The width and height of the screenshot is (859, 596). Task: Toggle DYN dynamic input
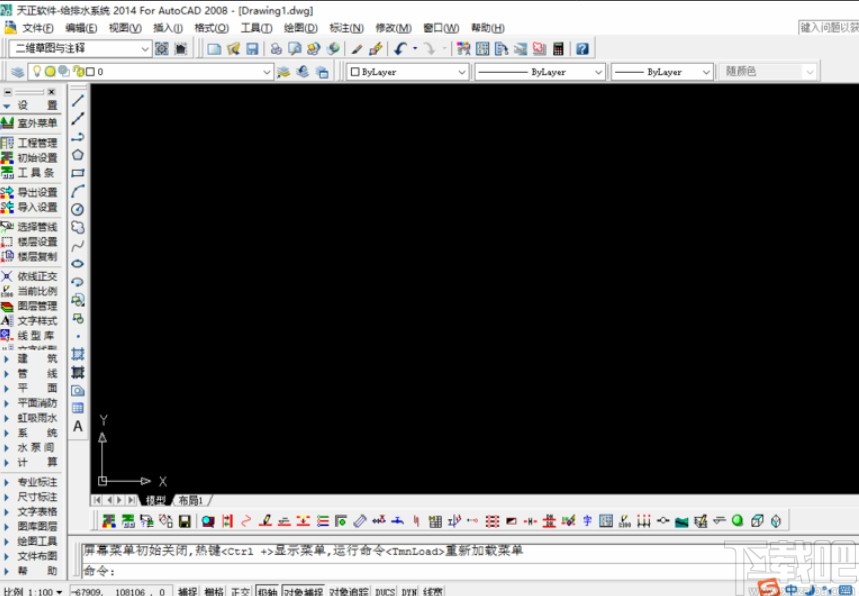[409, 591]
